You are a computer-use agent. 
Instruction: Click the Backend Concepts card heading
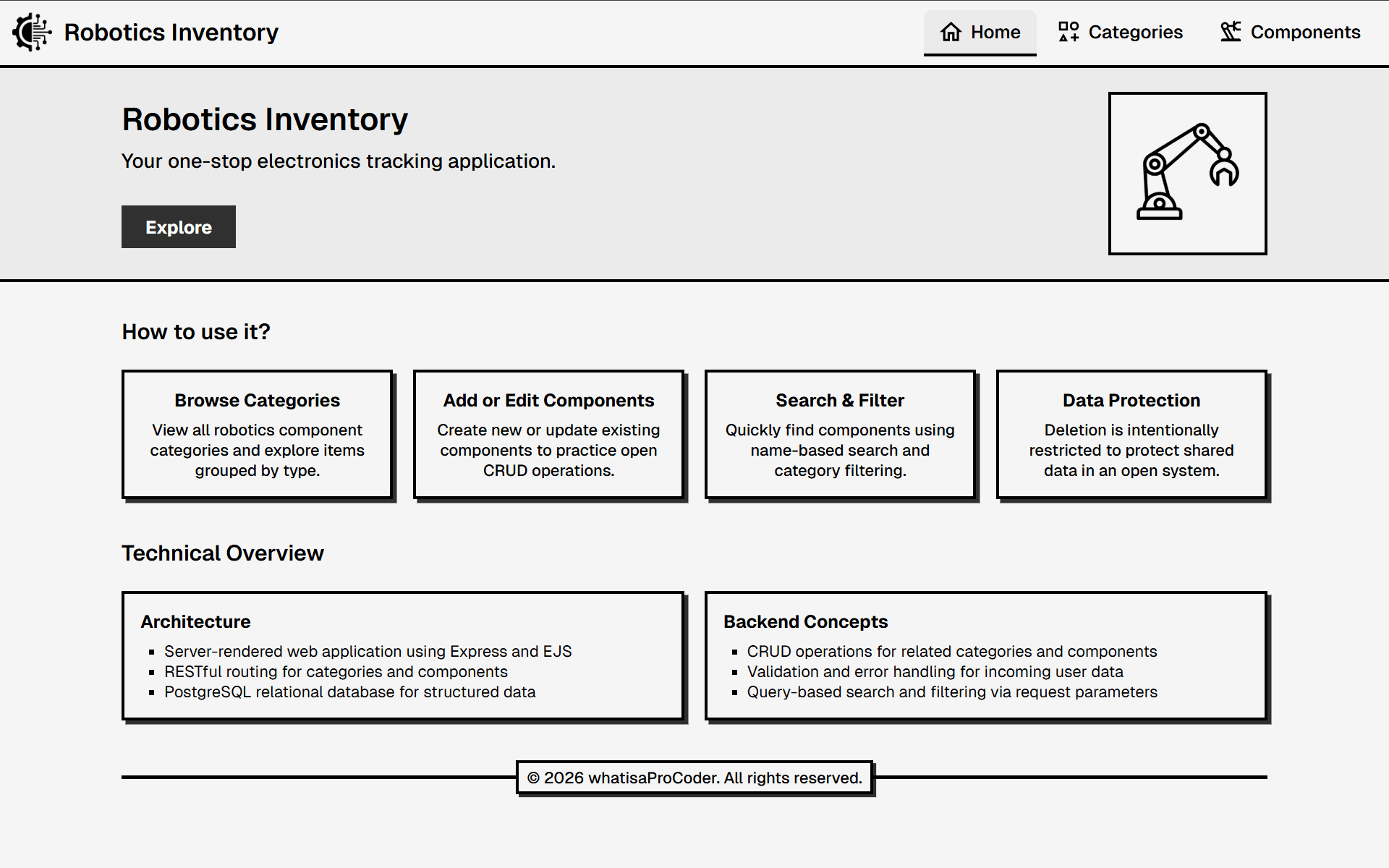point(805,621)
